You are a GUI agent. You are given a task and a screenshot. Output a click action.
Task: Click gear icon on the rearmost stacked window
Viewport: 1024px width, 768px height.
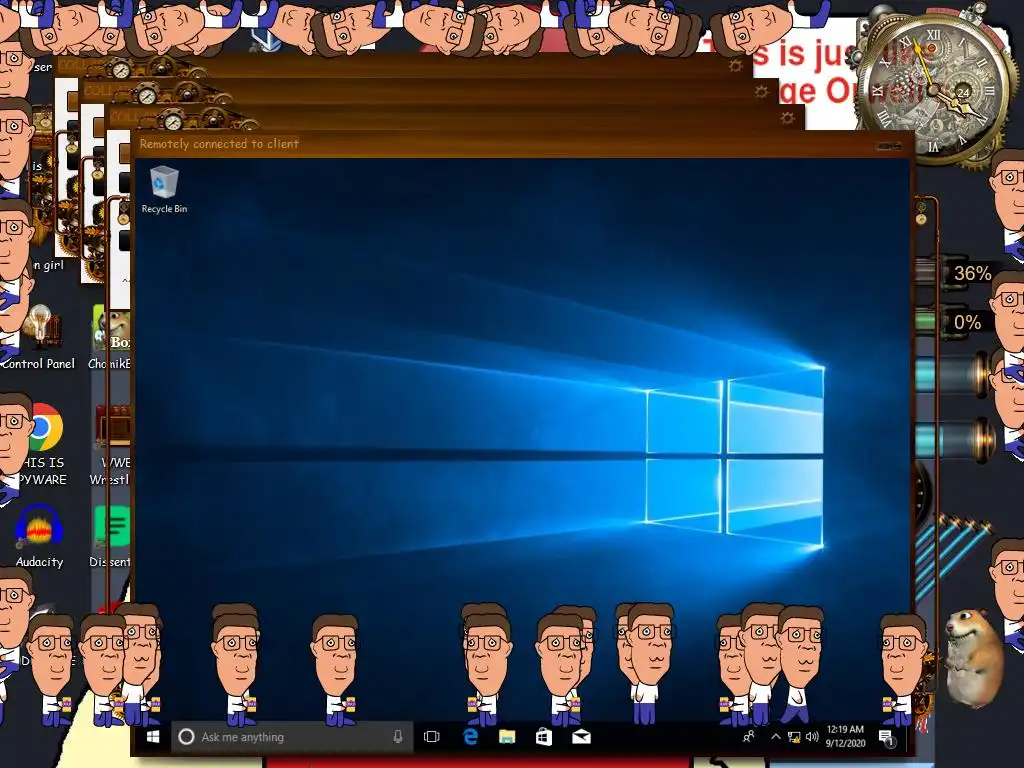pyautogui.click(x=735, y=66)
